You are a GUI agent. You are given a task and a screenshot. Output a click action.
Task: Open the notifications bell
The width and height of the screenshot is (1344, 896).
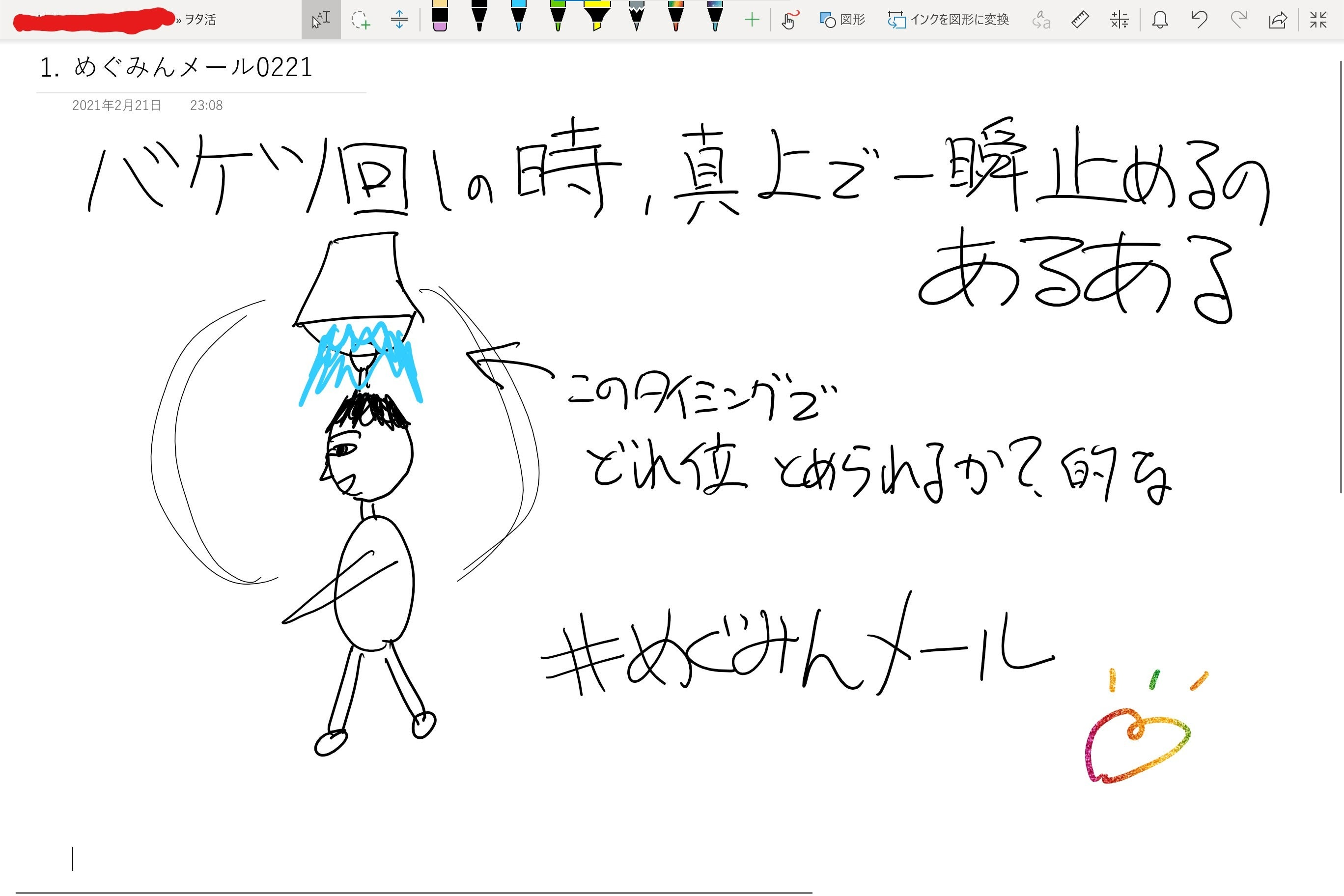[x=1161, y=20]
